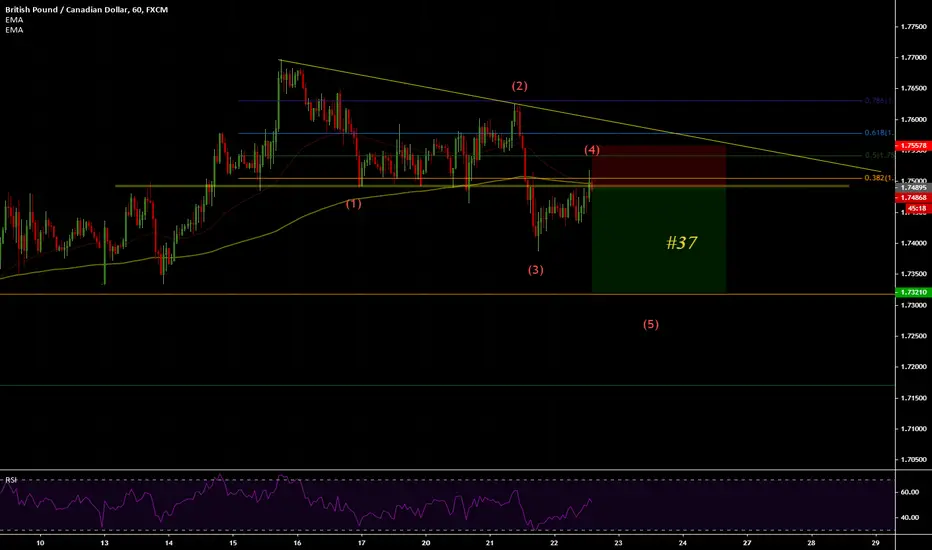The image size is (932, 550).
Task: Click the 45:18 candle countdown timer
Action: 917,209
